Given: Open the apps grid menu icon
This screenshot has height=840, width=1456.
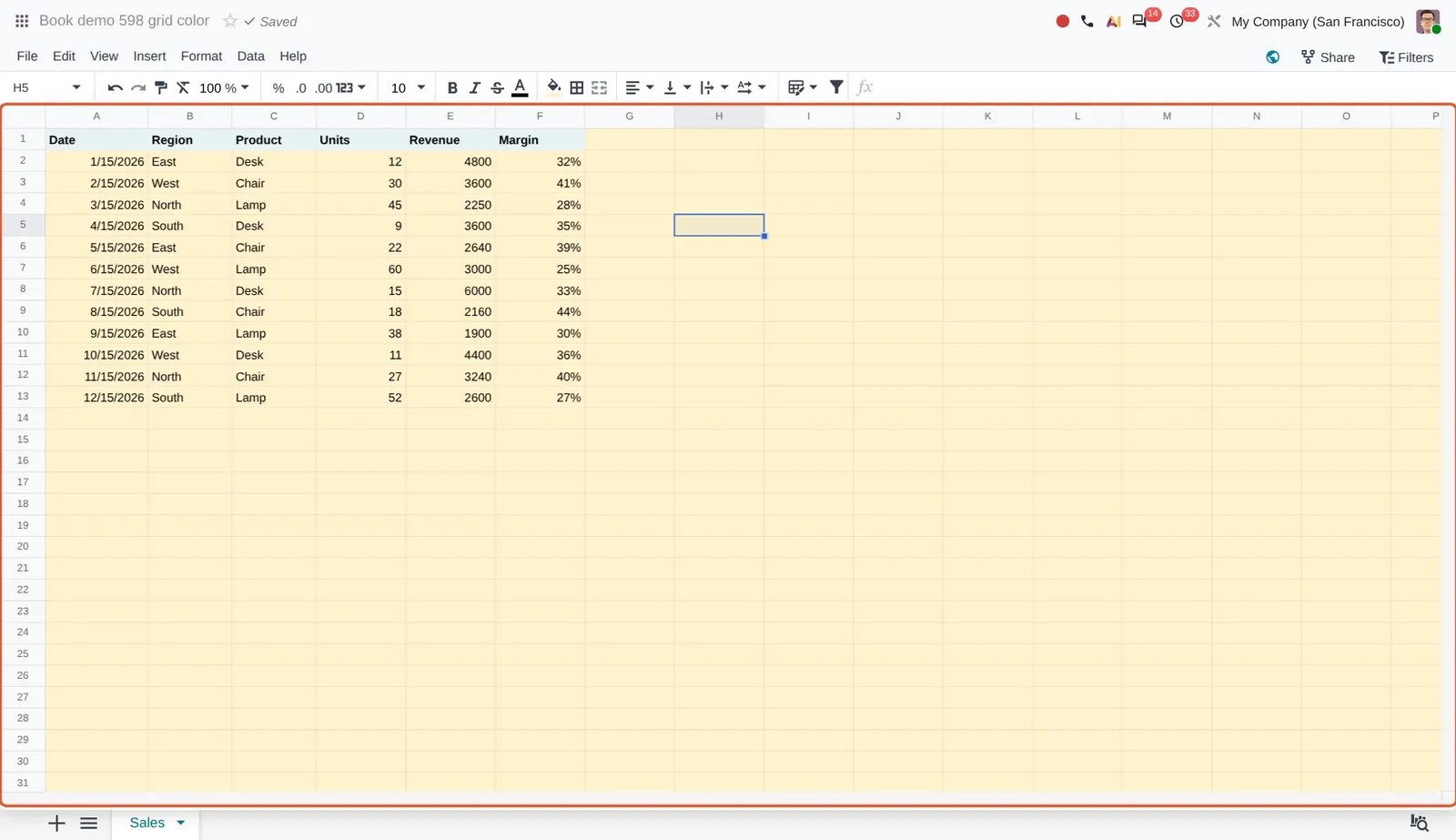Looking at the screenshot, I should click(22, 21).
